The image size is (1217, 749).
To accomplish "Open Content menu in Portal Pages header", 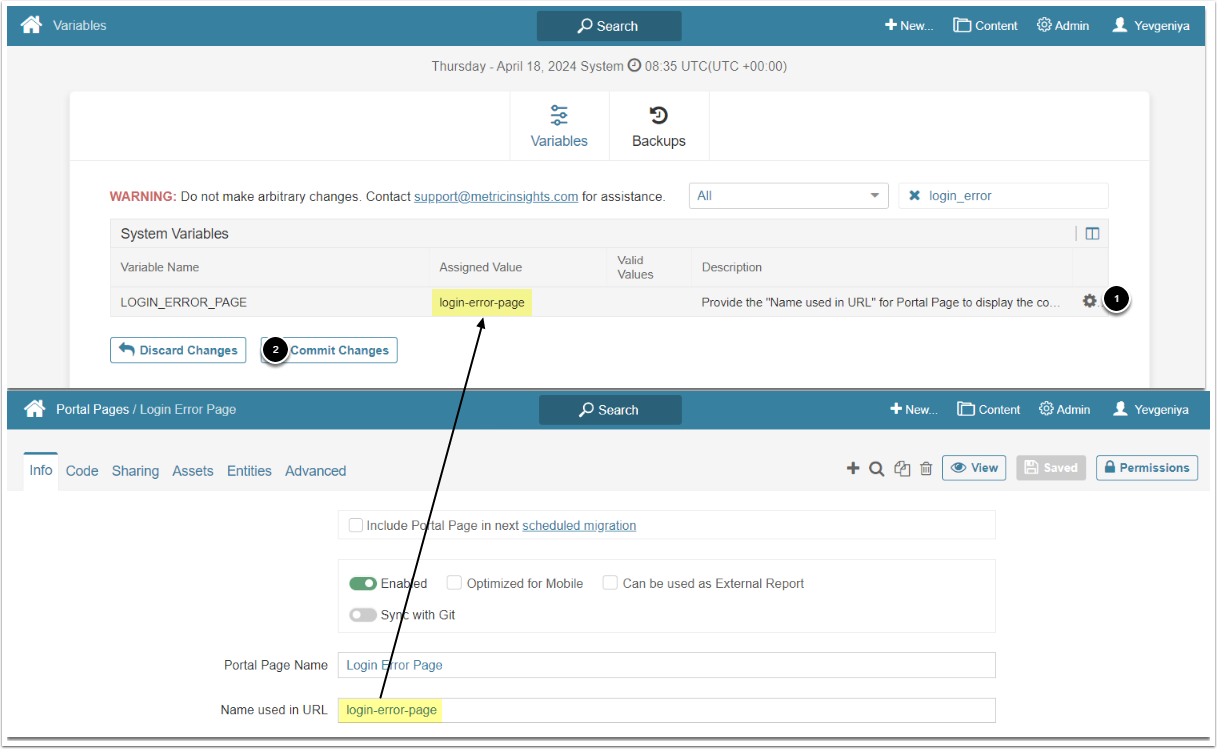I will (989, 410).
